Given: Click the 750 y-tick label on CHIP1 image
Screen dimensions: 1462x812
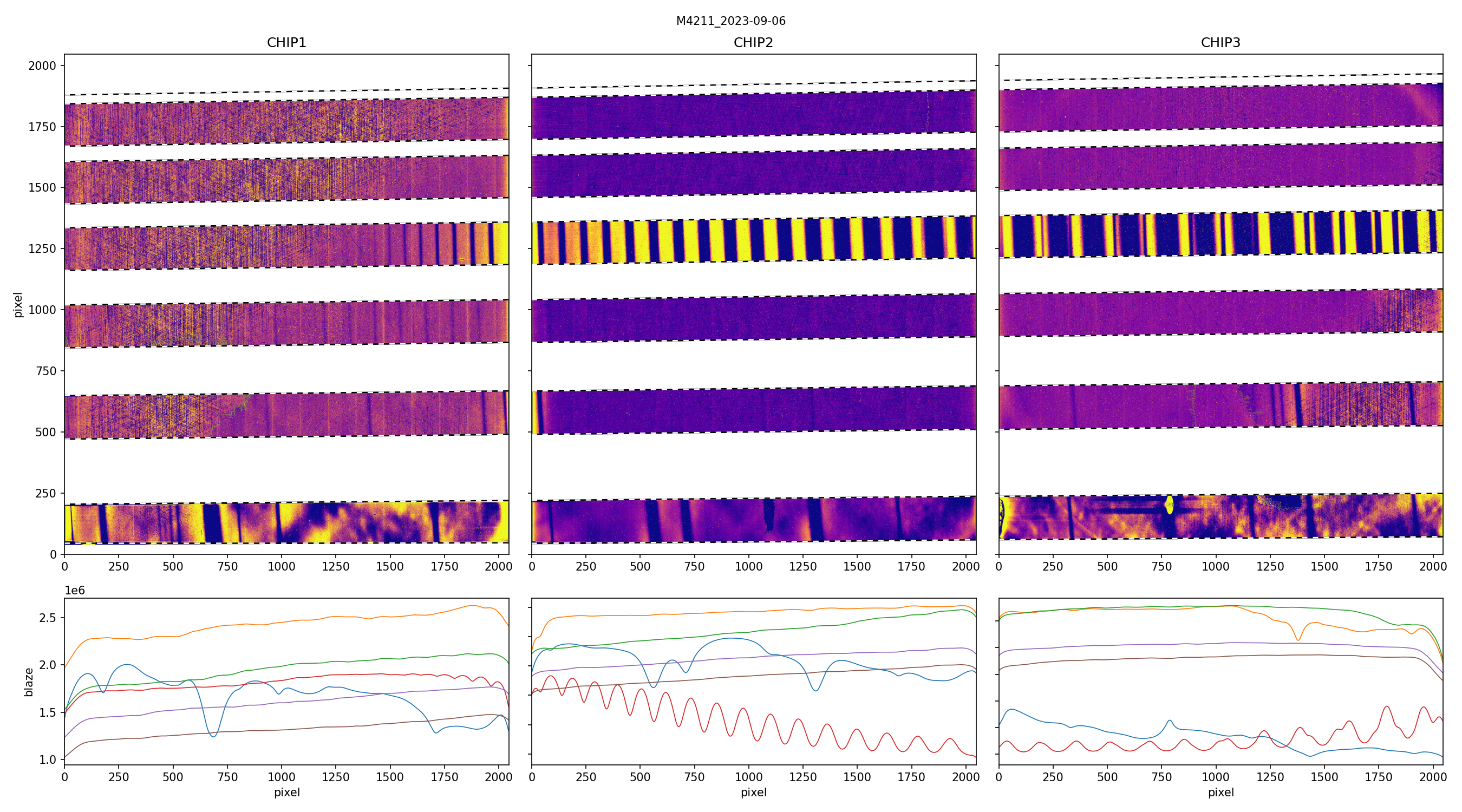Looking at the screenshot, I should 45,371.
